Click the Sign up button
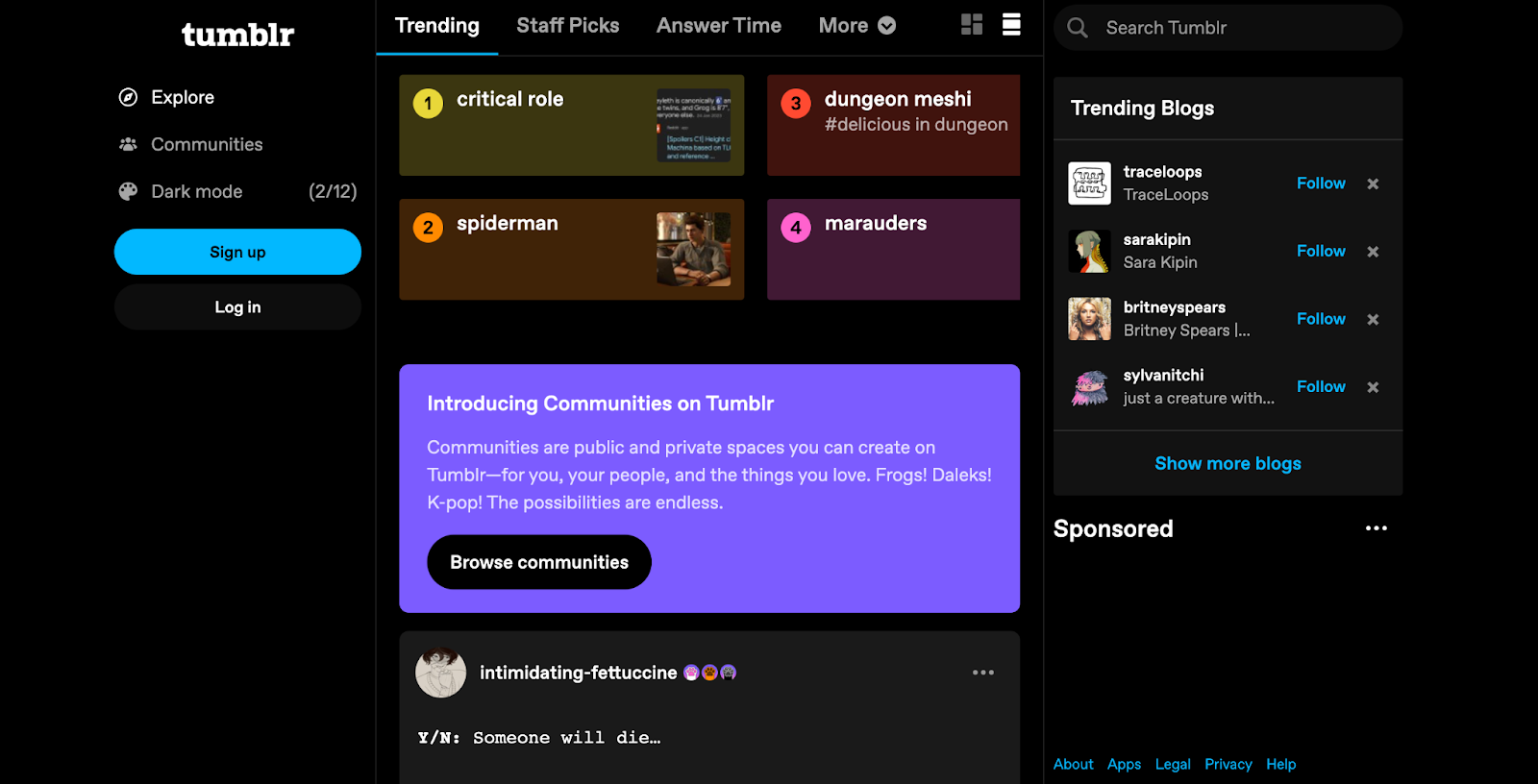This screenshot has width=1538, height=784. coord(237,252)
